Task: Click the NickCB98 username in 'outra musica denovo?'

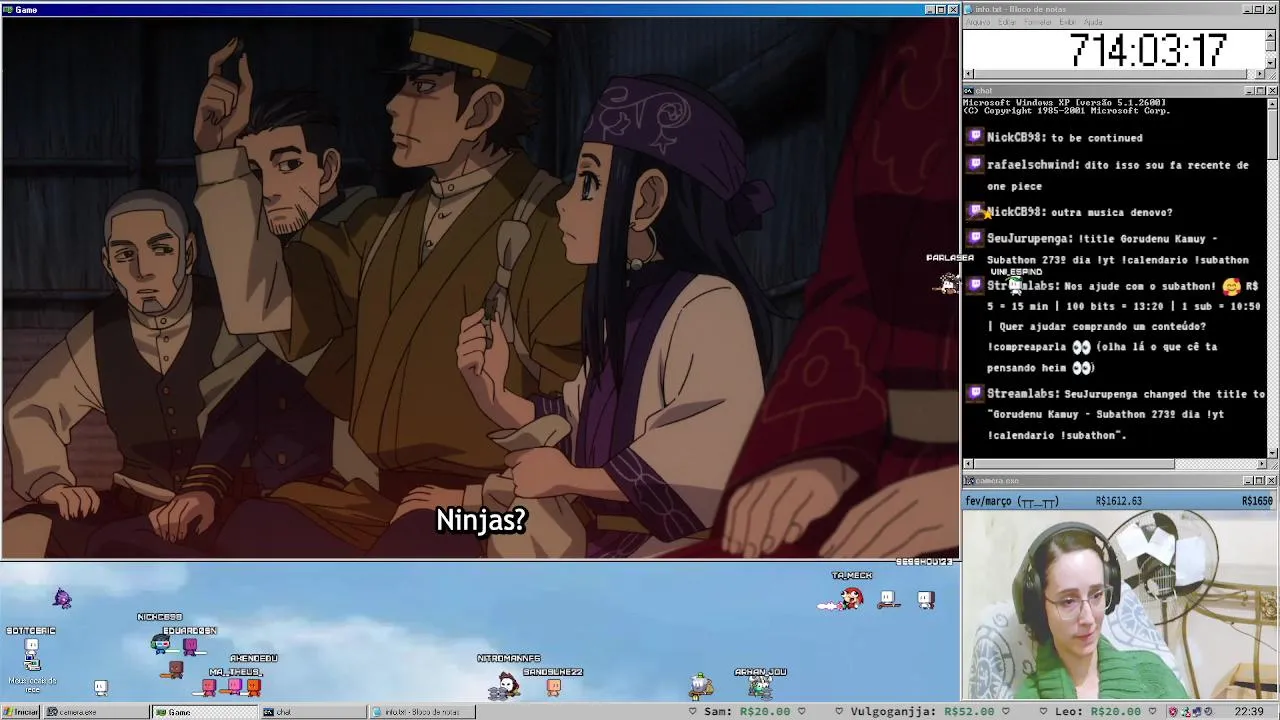Action: click(1015, 212)
